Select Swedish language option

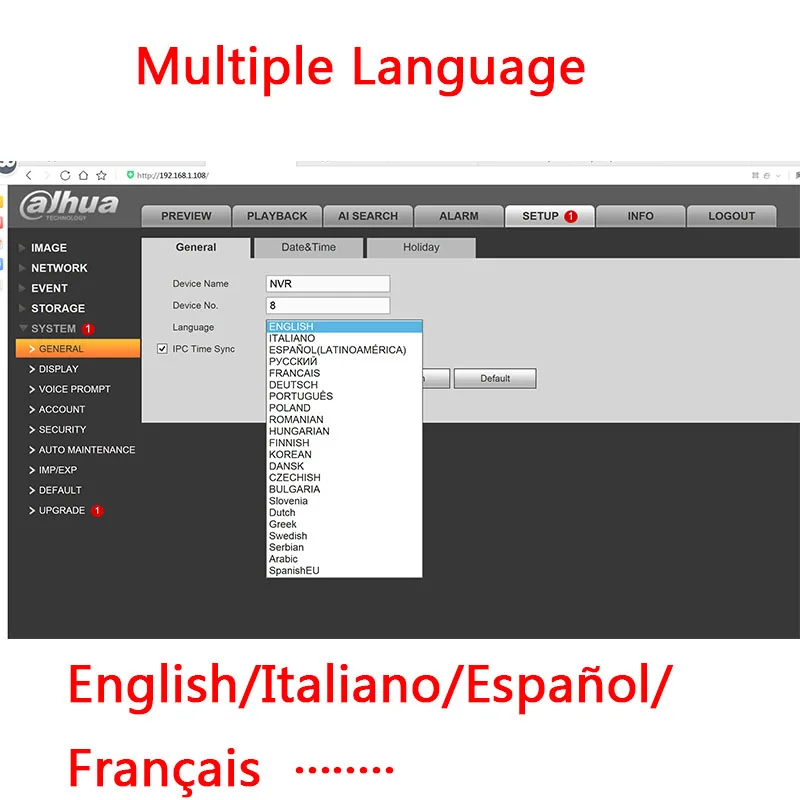coord(344,536)
